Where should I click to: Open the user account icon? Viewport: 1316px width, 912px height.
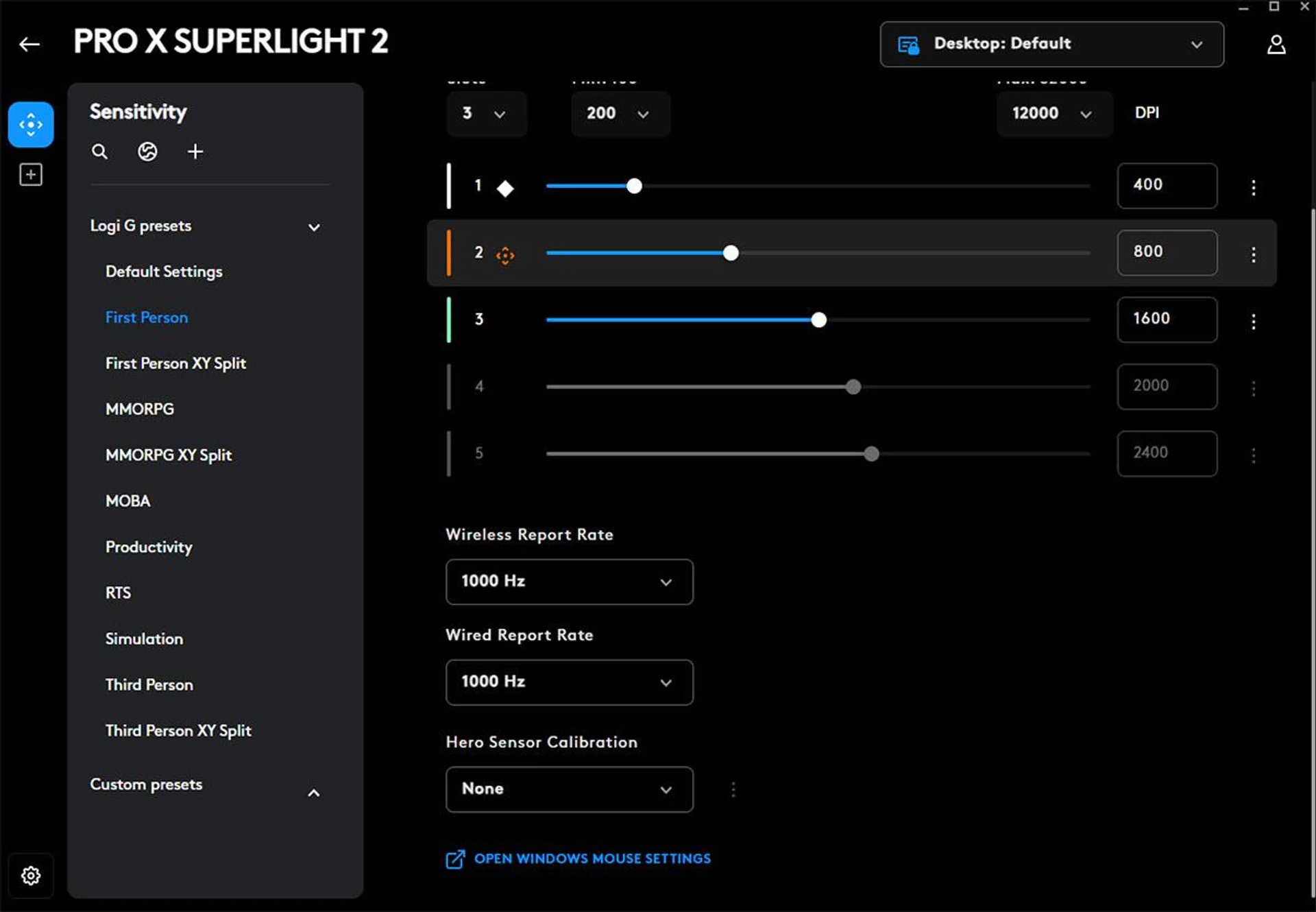click(1276, 45)
